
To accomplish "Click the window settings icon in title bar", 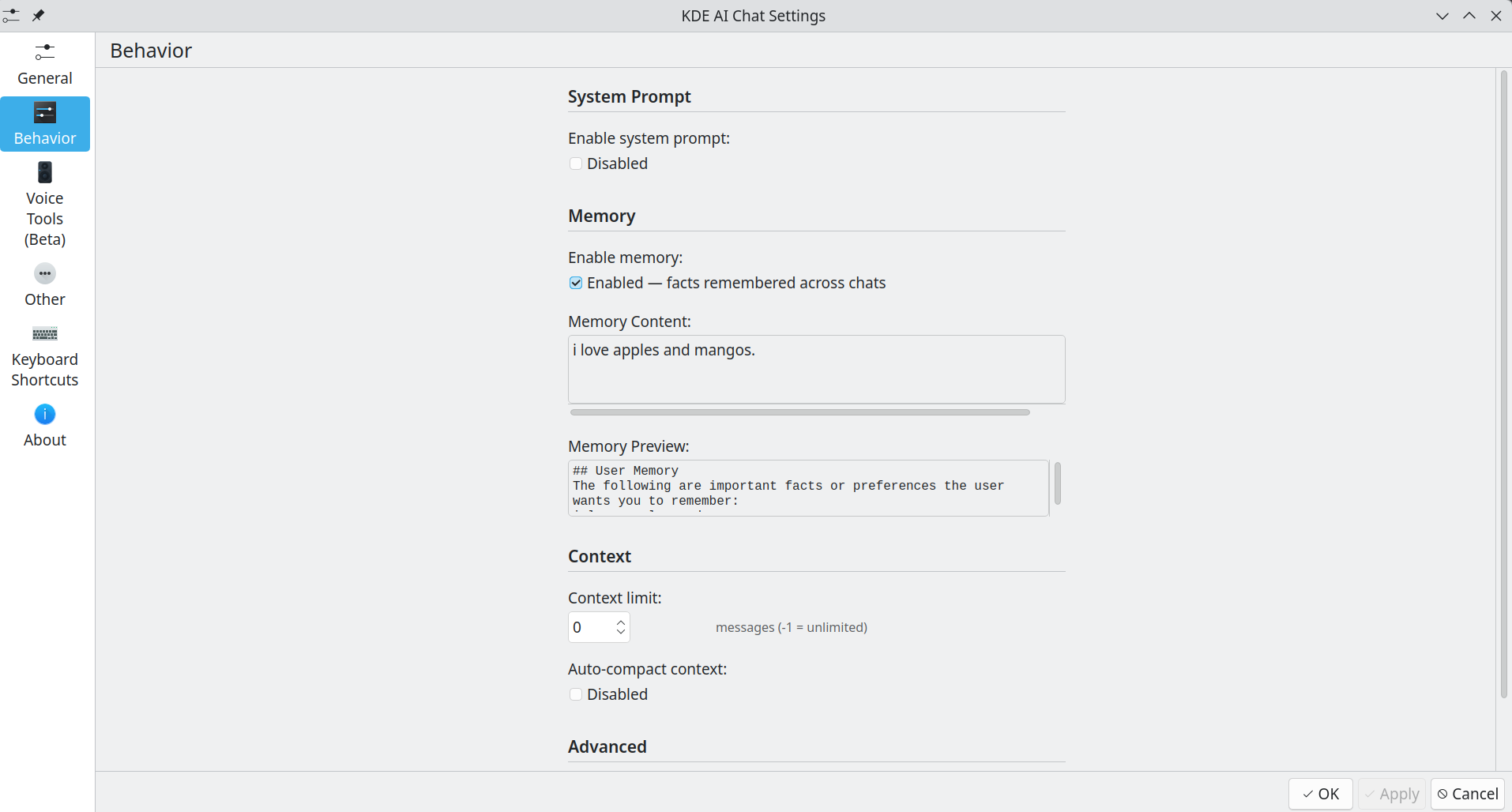I will [11, 15].
